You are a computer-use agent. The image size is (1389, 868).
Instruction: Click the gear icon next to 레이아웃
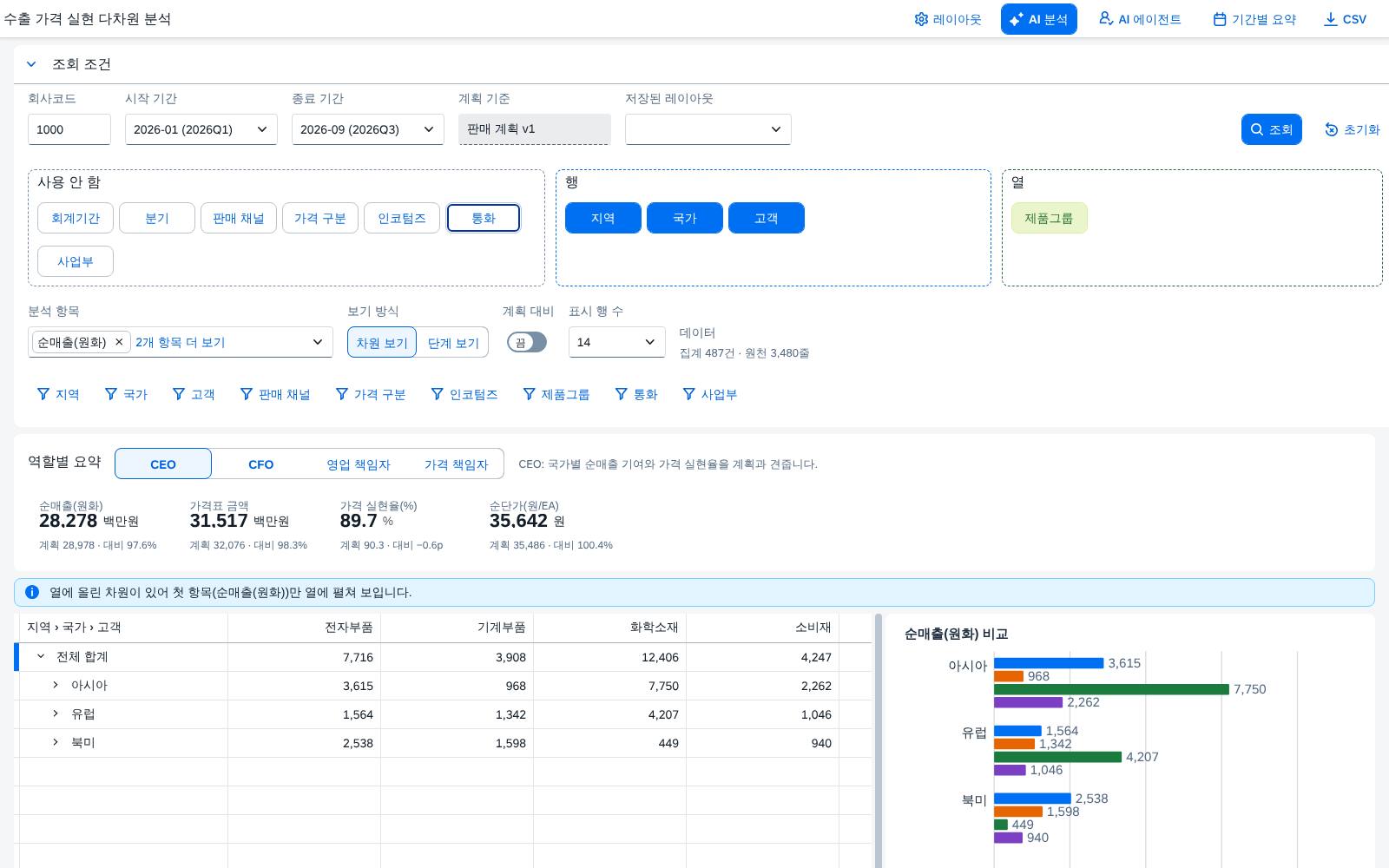pos(921,19)
